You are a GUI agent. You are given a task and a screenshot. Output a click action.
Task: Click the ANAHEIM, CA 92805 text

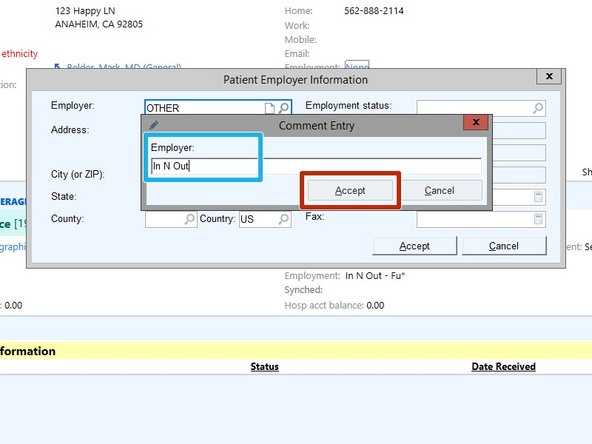coord(99,24)
